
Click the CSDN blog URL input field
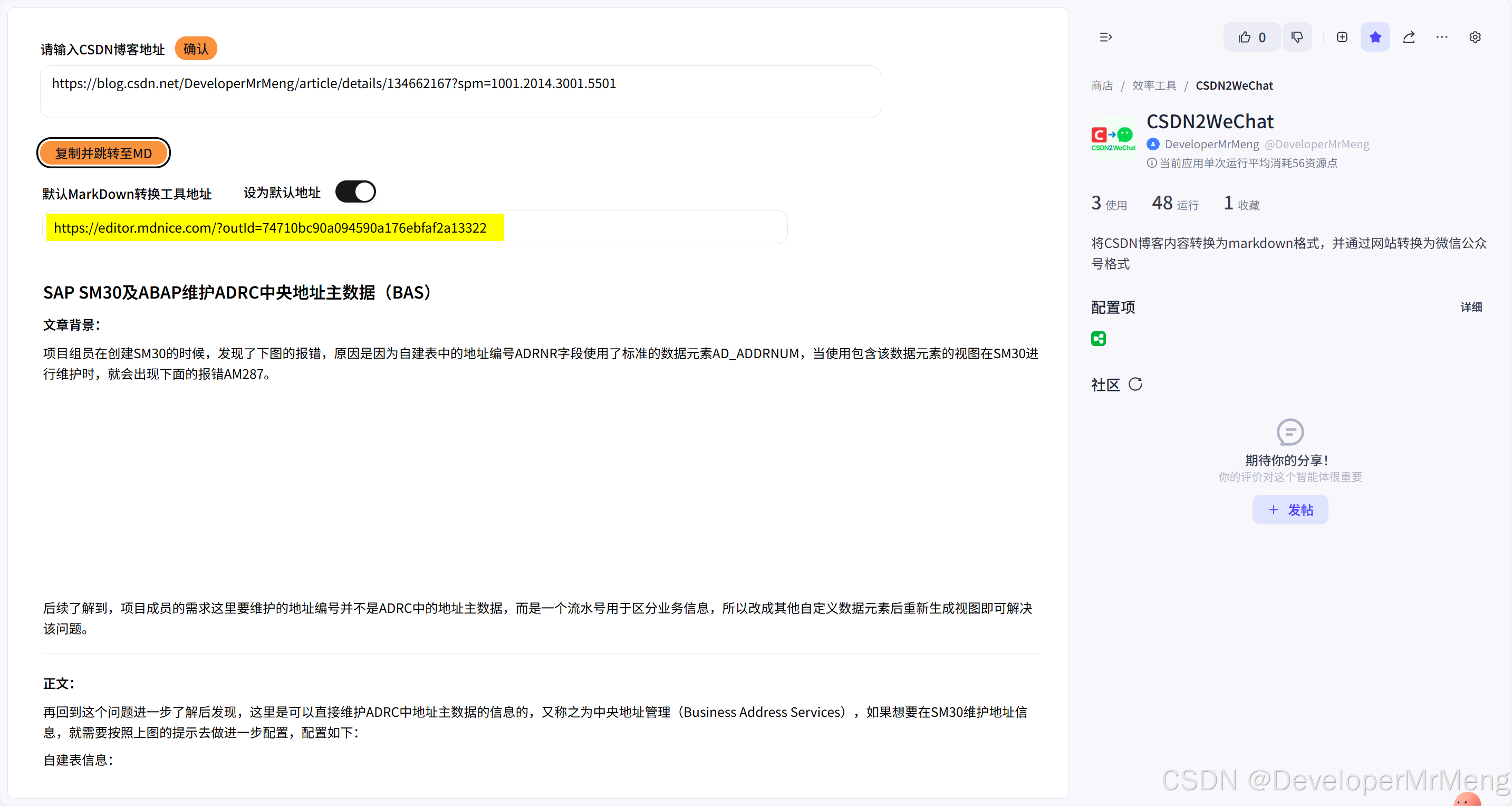[459, 92]
